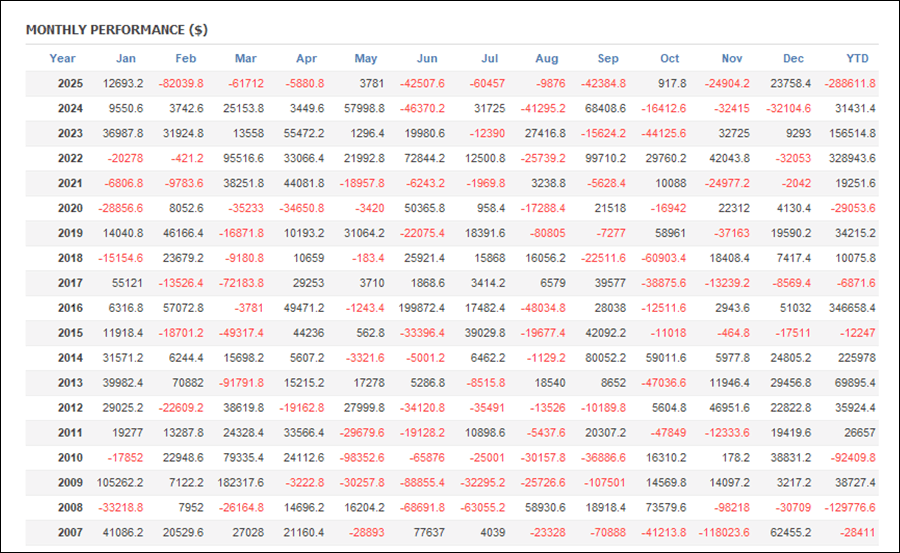The image size is (900, 553).
Task: Click the 2009 January value 105262.2
Action: tap(120, 484)
